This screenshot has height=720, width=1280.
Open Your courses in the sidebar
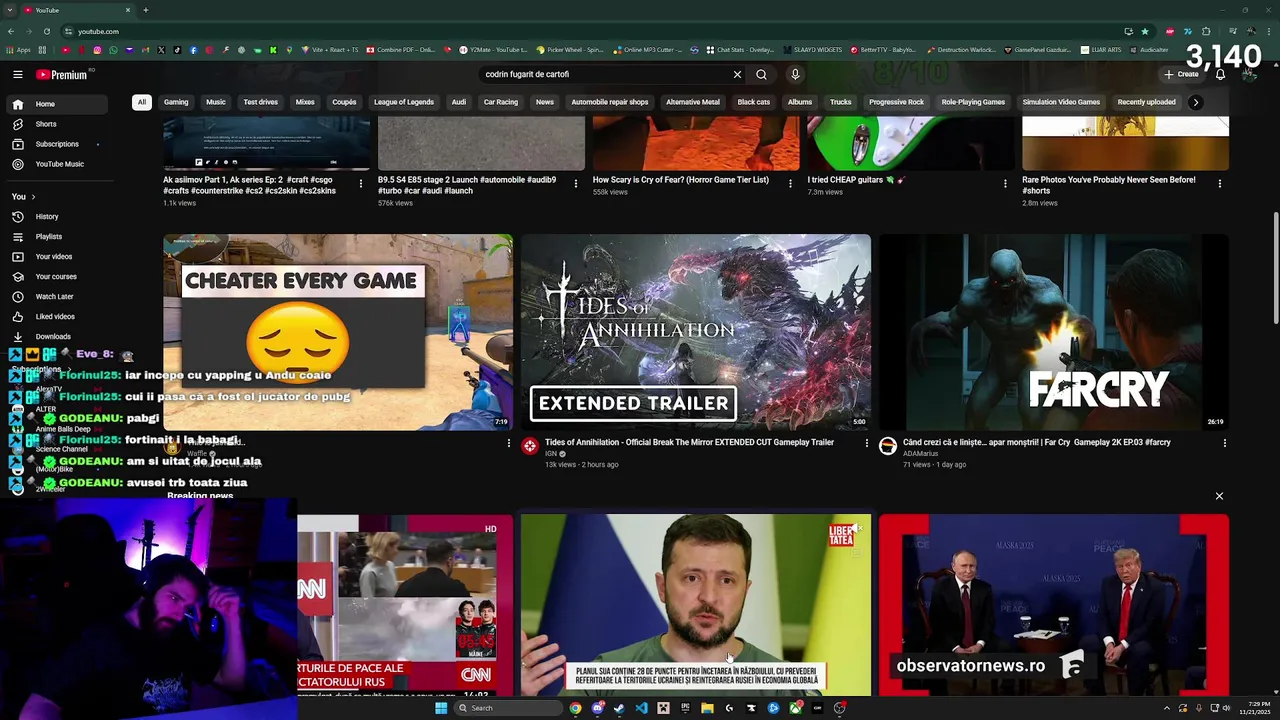tap(57, 277)
